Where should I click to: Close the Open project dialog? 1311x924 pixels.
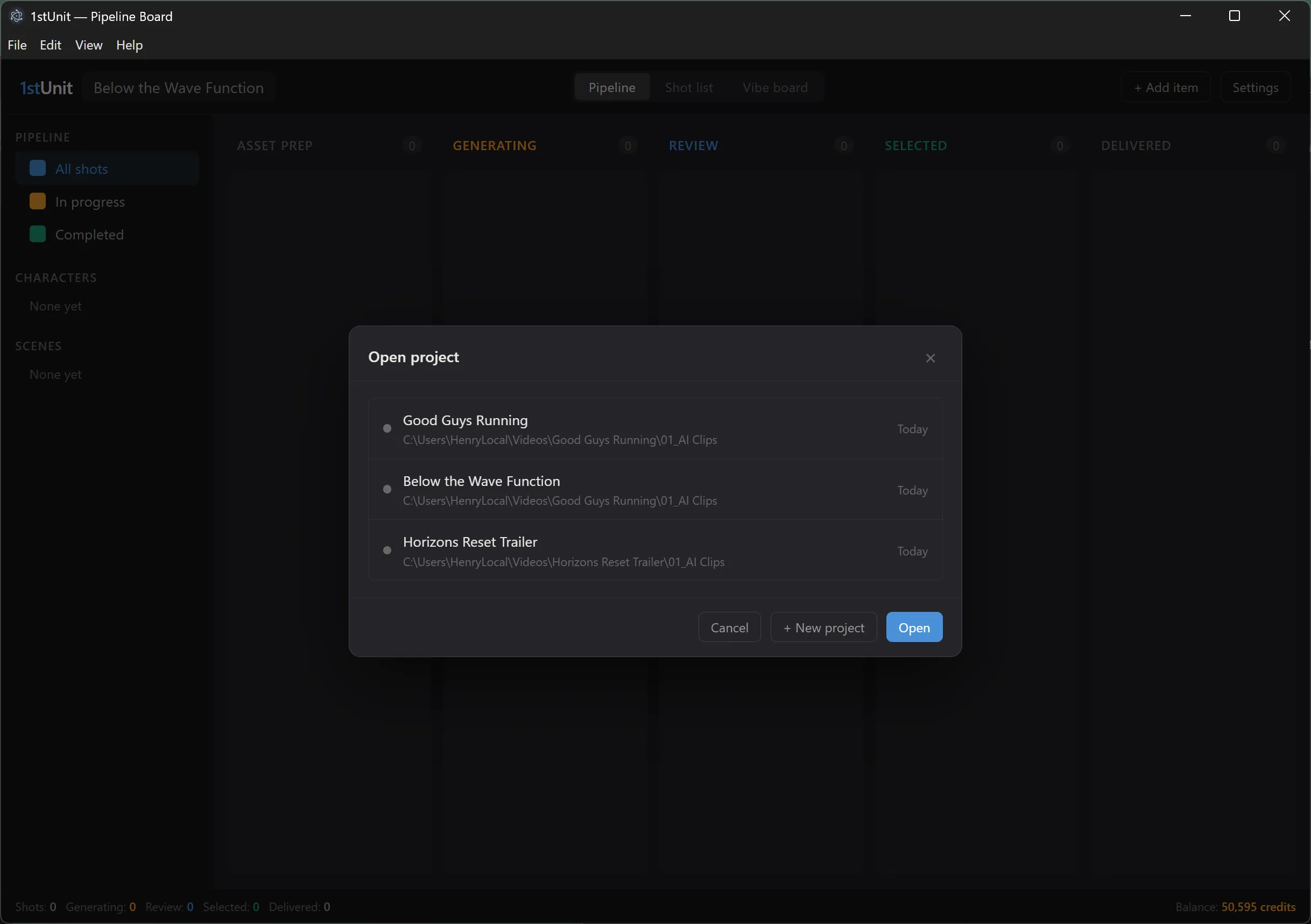click(x=930, y=358)
